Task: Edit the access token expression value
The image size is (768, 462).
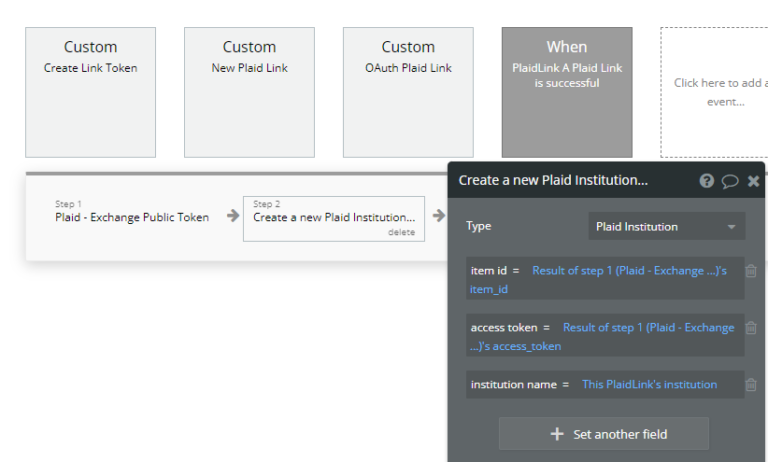Action: click(602, 337)
